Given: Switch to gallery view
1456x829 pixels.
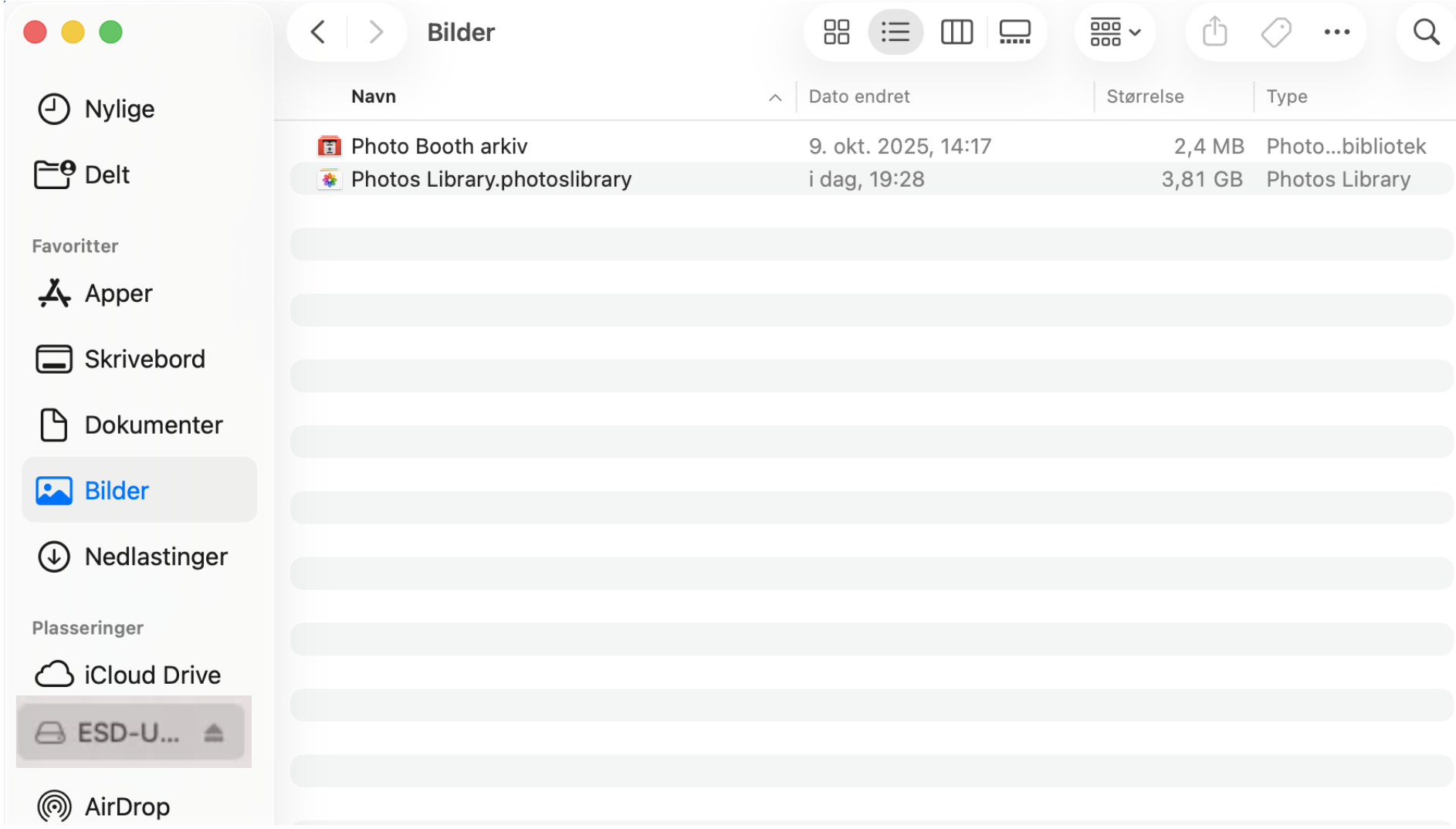Looking at the screenshot, I should [1014, 32].
